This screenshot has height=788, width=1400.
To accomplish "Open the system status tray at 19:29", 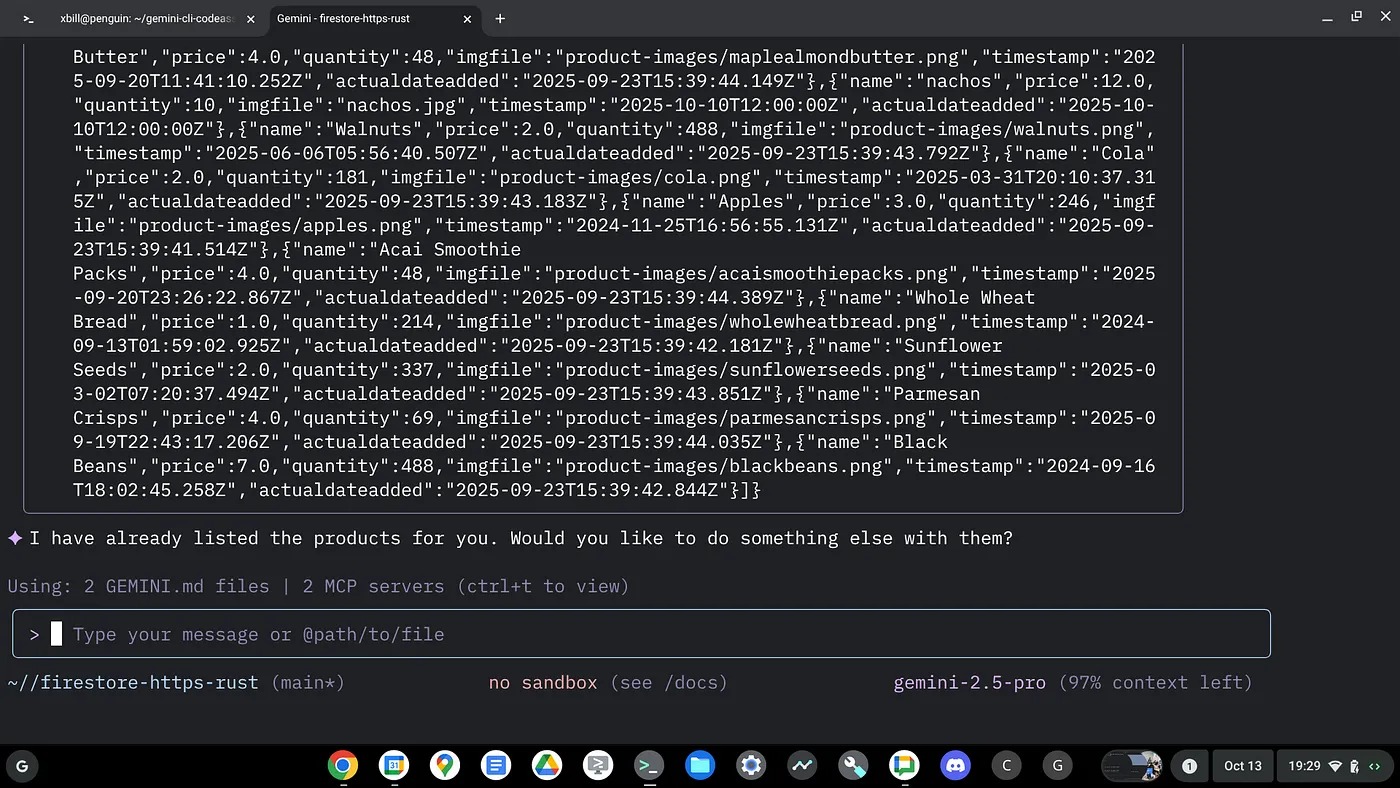I will (1332, 766).
